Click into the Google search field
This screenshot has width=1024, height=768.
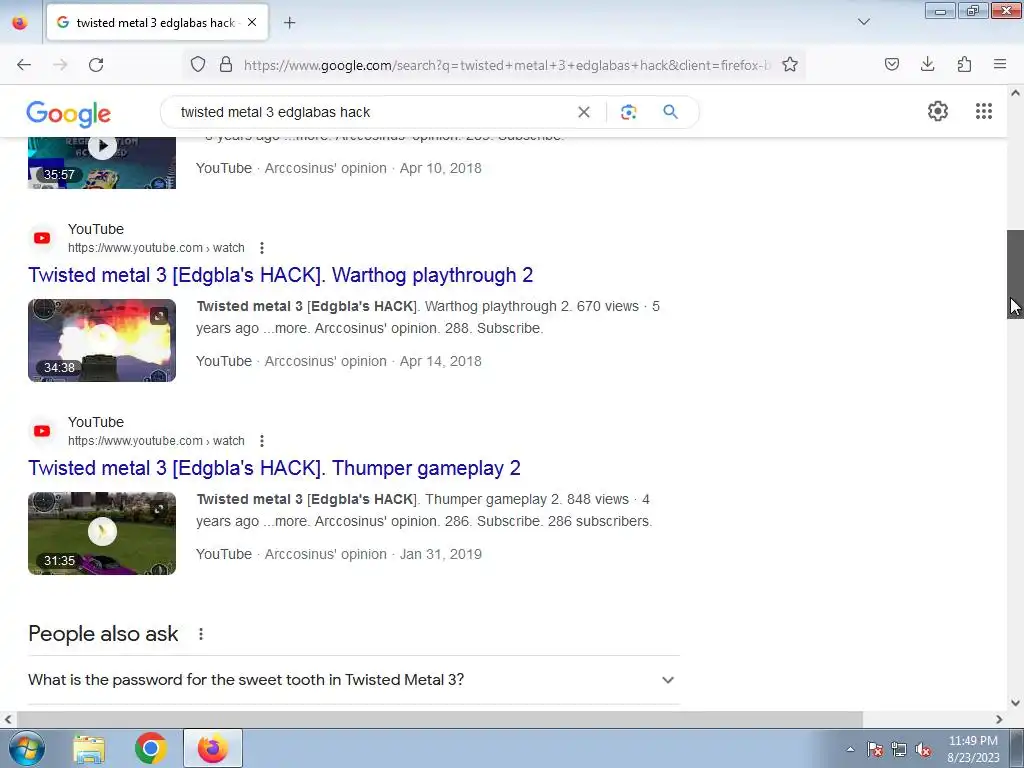[x=372, y=112]
